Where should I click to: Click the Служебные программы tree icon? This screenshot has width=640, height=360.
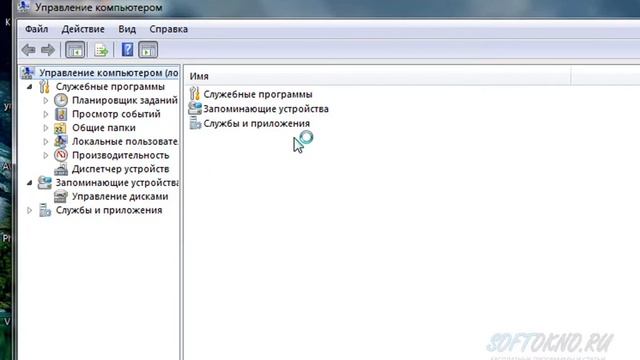tap(44, 87)
